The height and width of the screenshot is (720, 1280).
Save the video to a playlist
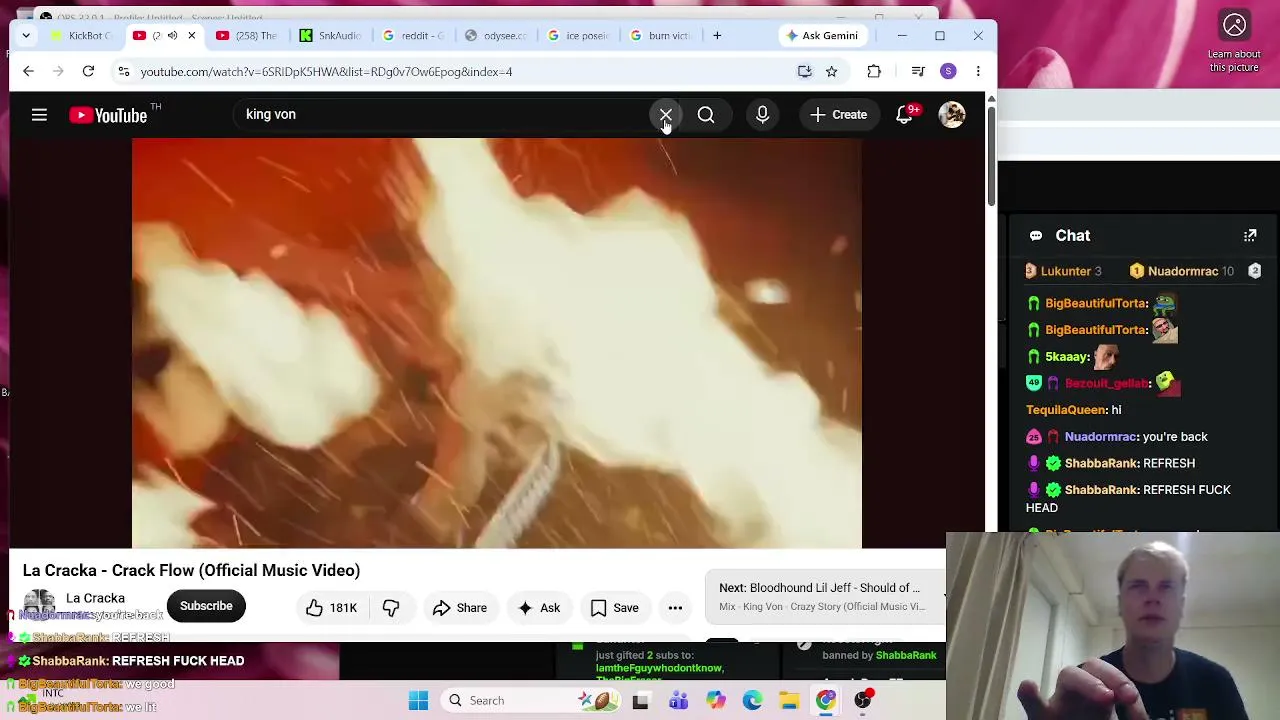(615, 608)
